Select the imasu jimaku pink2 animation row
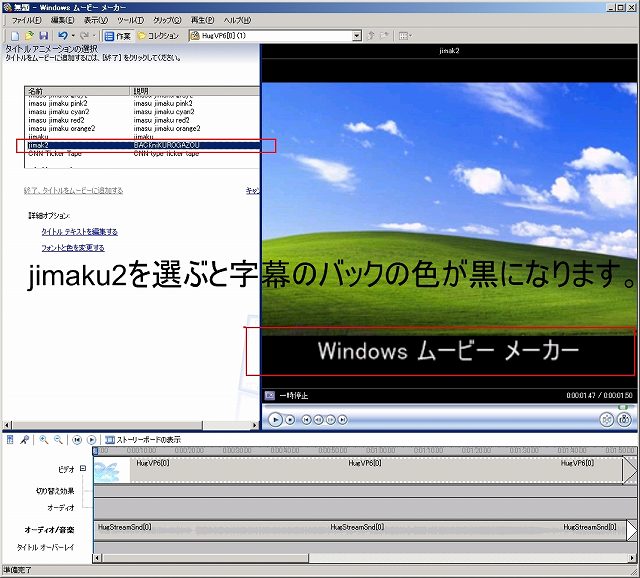 [142, 103]
